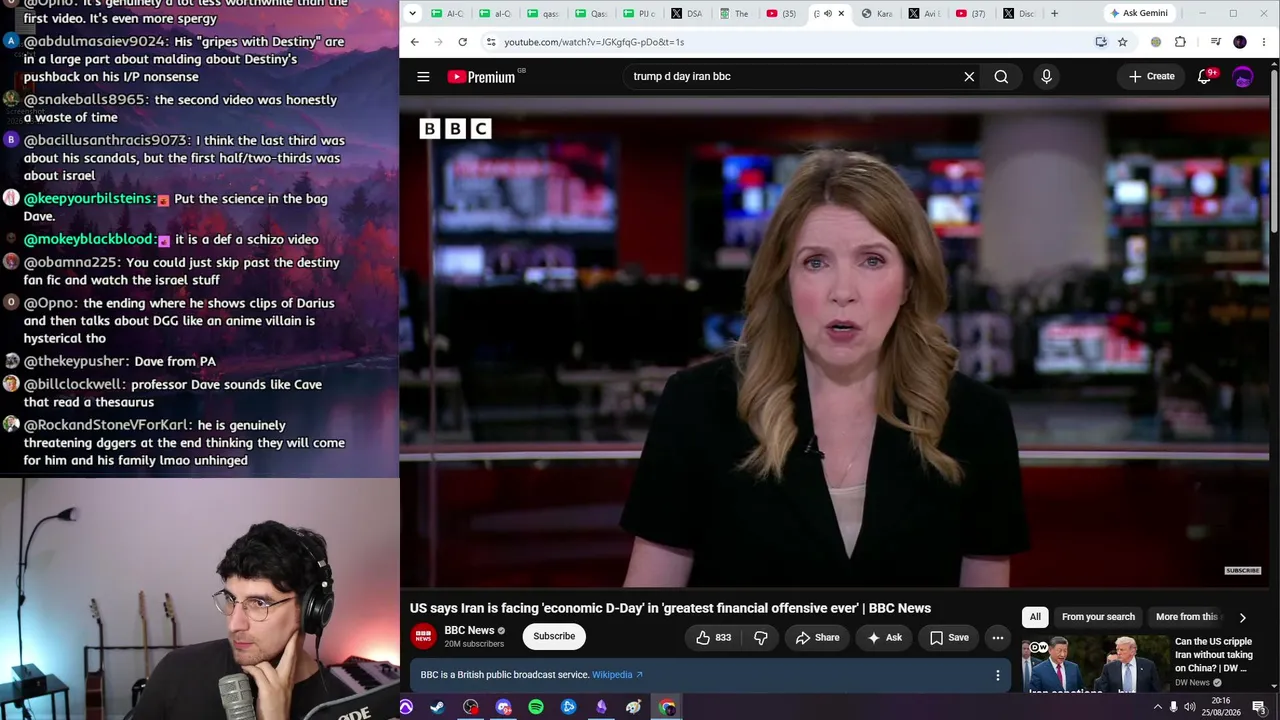Mute the current YouTube tab's audio
The image size is (1280, 720).
pos(827,13)
